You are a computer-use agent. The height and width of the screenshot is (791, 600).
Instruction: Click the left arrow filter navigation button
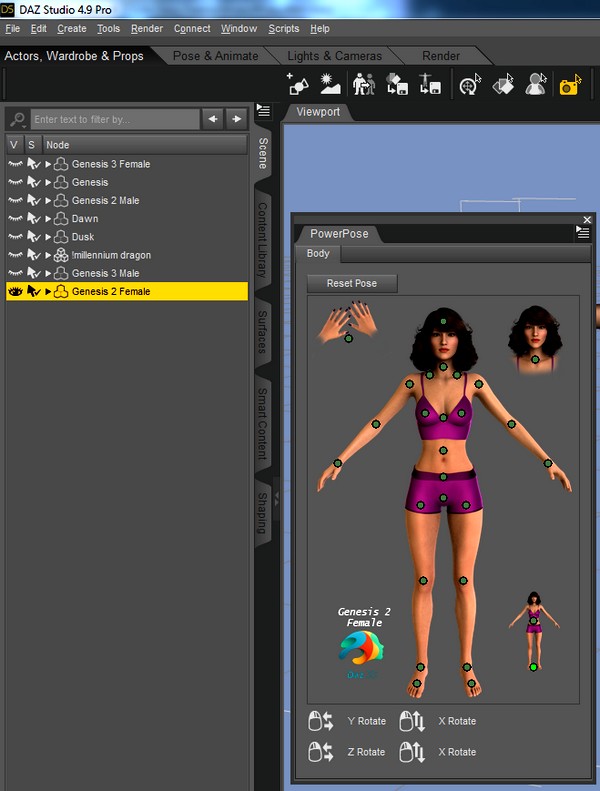(x=213, y=119)
